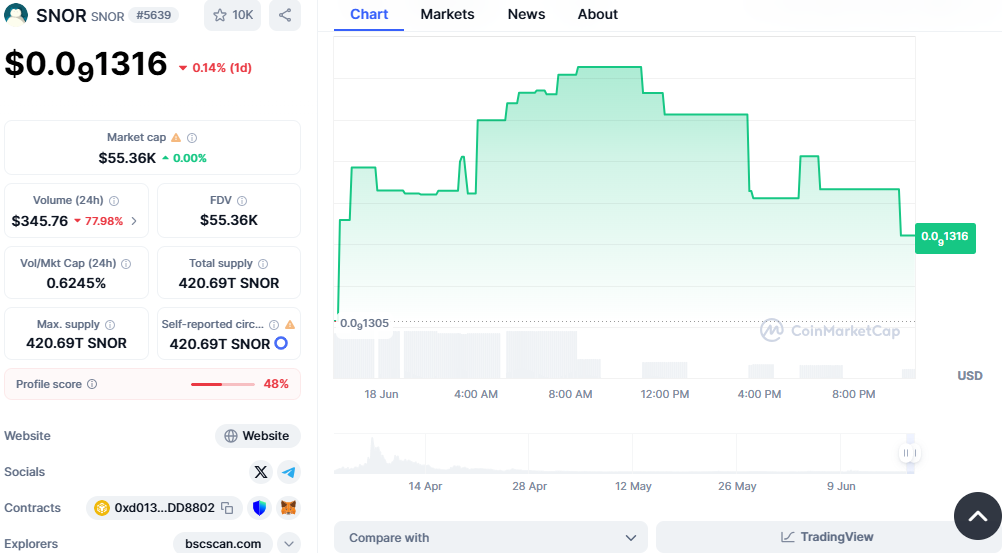1002x553 pixels.
Task: Open the SNOR Website button
Action: click(258, 436)
